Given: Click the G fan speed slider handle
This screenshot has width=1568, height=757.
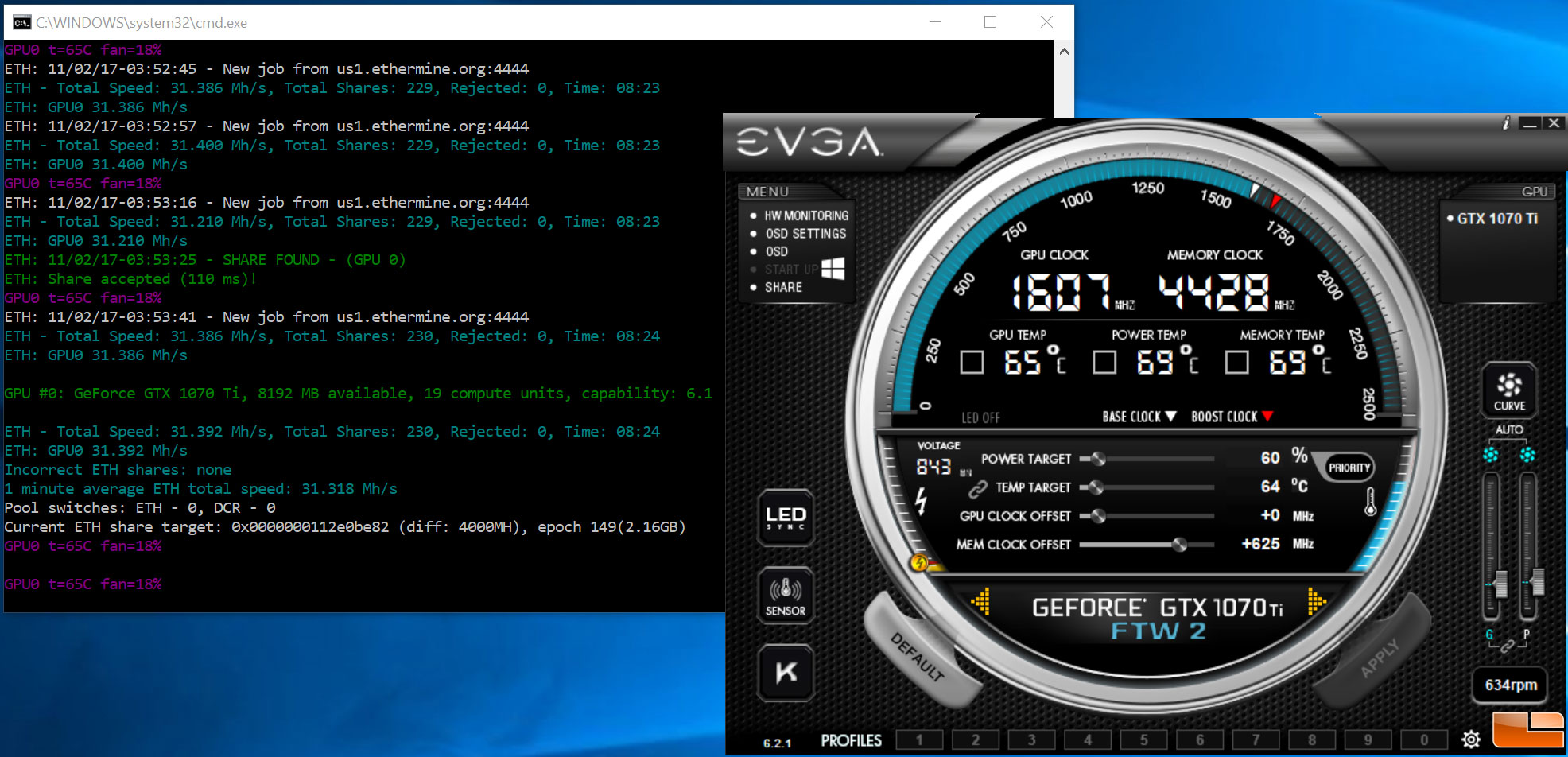Looking at the screenshot, I should pos(1500,584).
